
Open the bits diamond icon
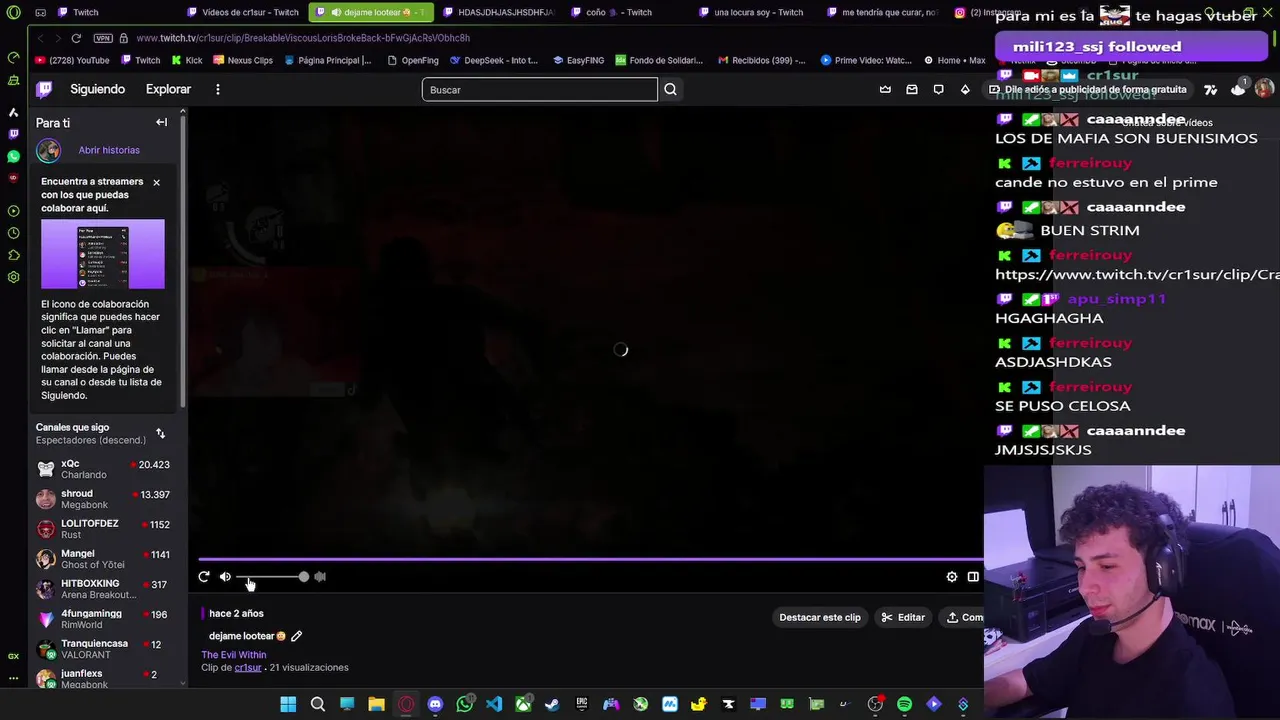pyautogui.click(x=965, y=89)
